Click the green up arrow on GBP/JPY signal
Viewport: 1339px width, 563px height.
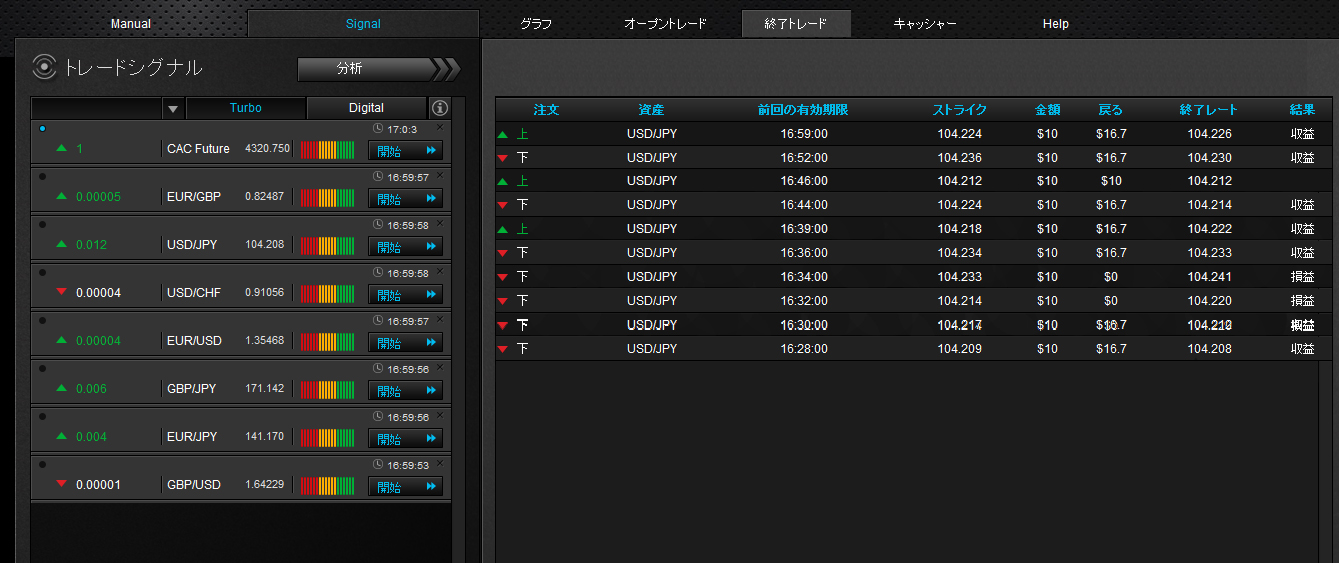pyautogui.click(x=62, y=388)
